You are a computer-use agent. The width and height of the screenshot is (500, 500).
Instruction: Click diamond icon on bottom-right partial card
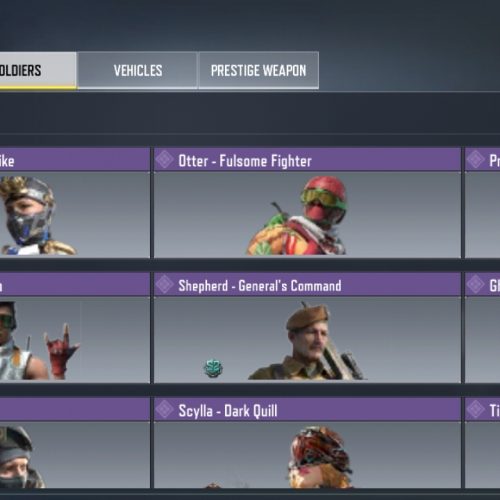(x=475, y=409)
